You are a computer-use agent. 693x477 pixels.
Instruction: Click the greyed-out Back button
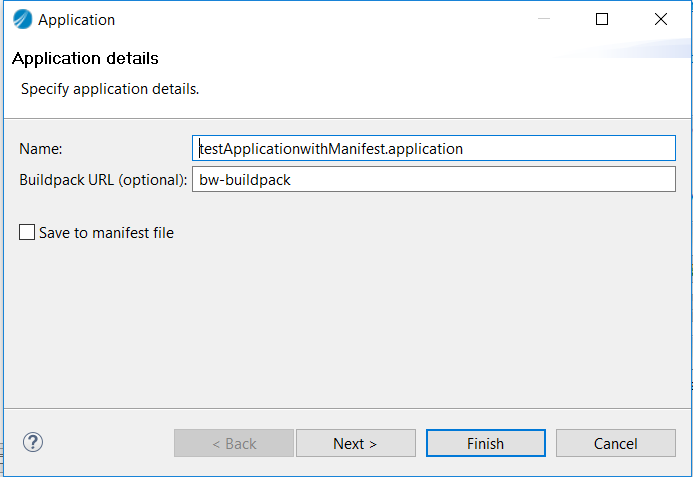pyautogui.click(x=234, y=443)
